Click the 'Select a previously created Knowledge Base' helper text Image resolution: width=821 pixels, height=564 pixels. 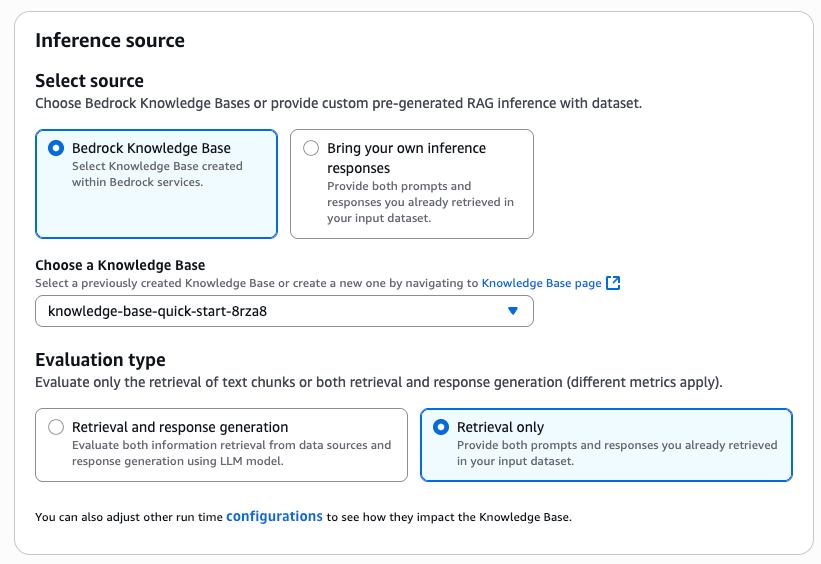[x=257, y=283]
